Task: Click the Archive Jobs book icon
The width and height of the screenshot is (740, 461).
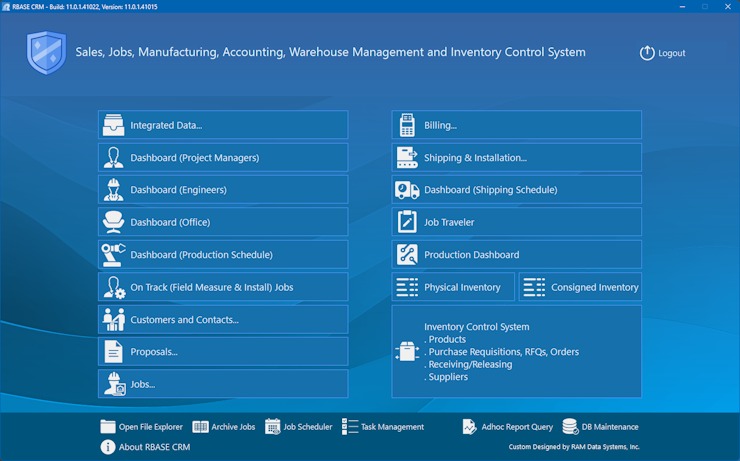Action: (x=200, y=427)
